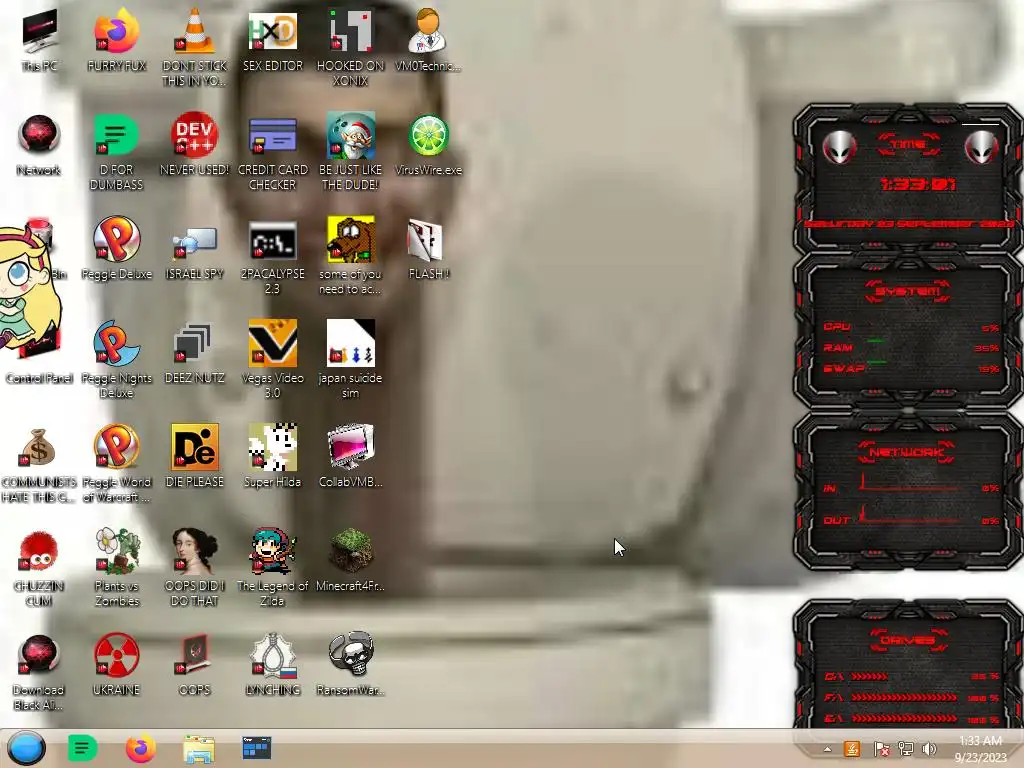Select the Peggle Deluxe icon

click(116, 248)
